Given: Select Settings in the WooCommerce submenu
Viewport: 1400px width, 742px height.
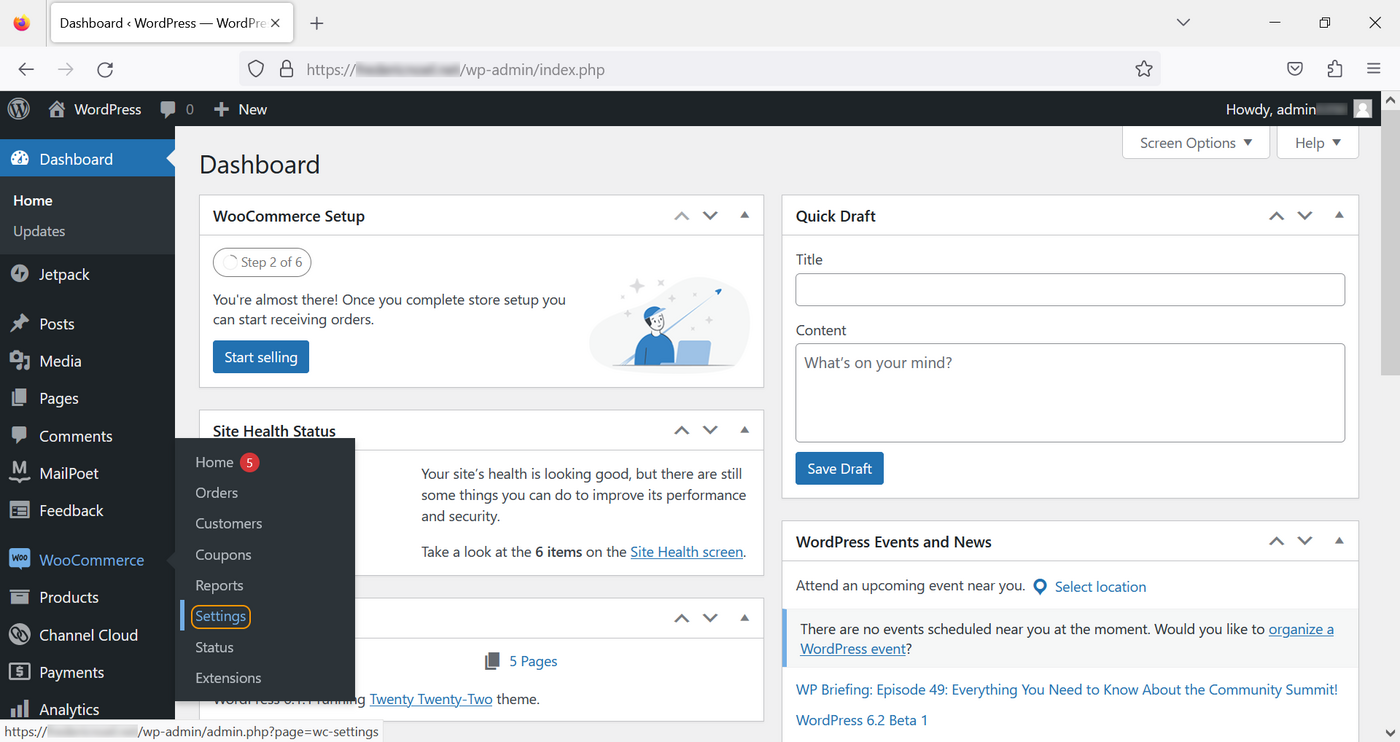Looking at the screenshot, I should pos(220,616).
